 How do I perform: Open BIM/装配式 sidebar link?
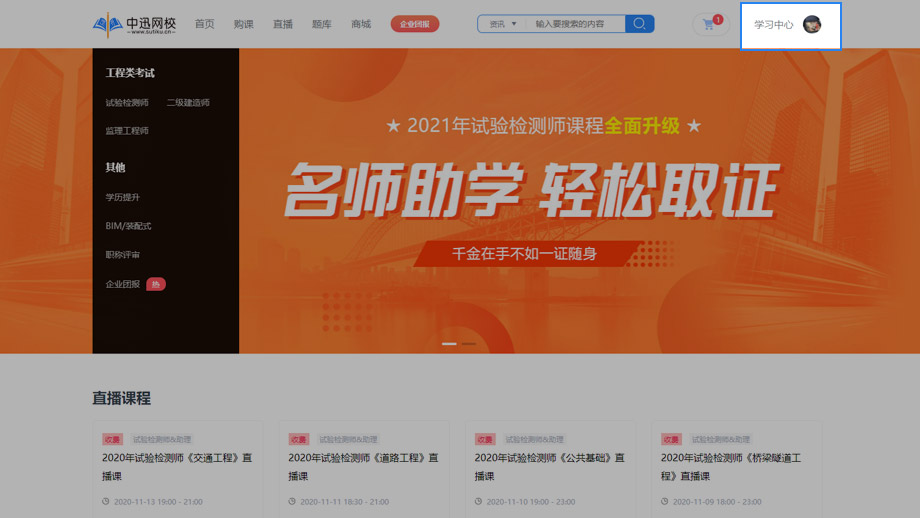(x=129, y=226)
